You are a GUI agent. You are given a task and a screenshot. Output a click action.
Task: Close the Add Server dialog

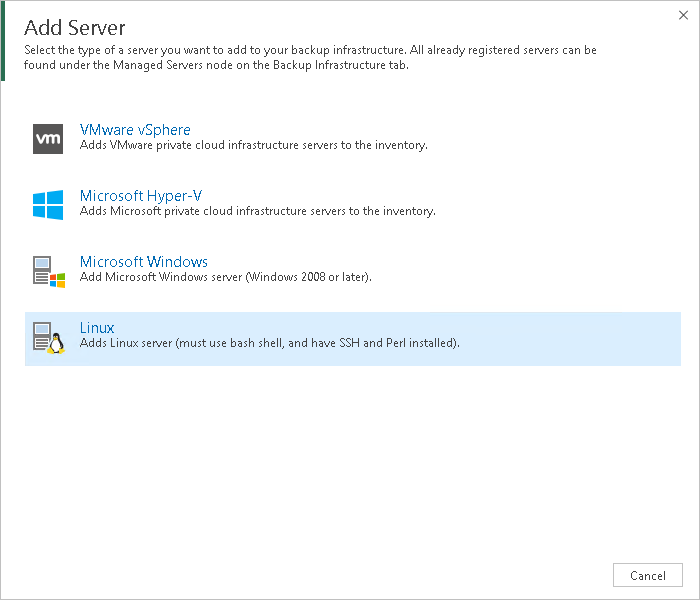coord(682,16)
